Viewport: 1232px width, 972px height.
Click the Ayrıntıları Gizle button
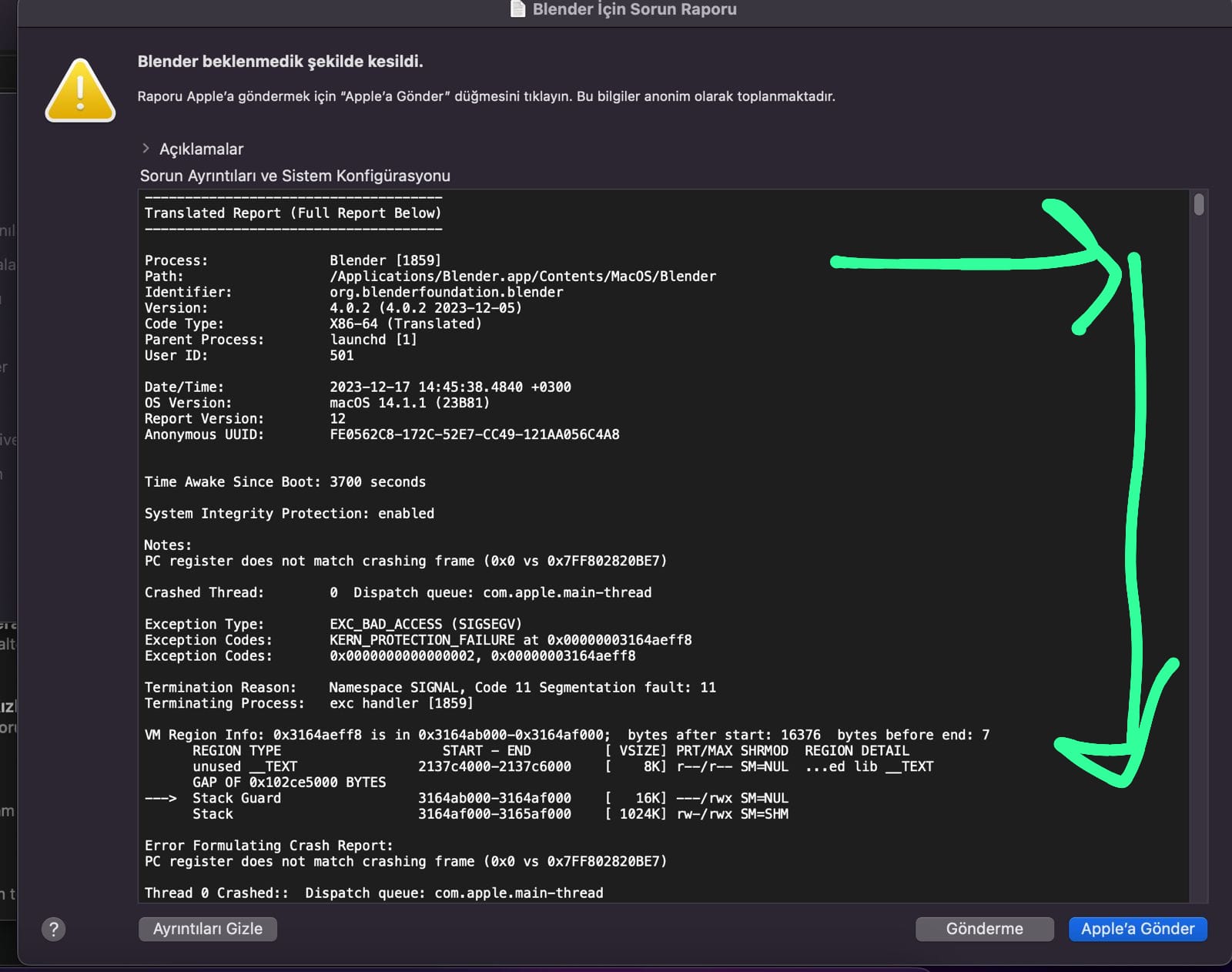208,929
